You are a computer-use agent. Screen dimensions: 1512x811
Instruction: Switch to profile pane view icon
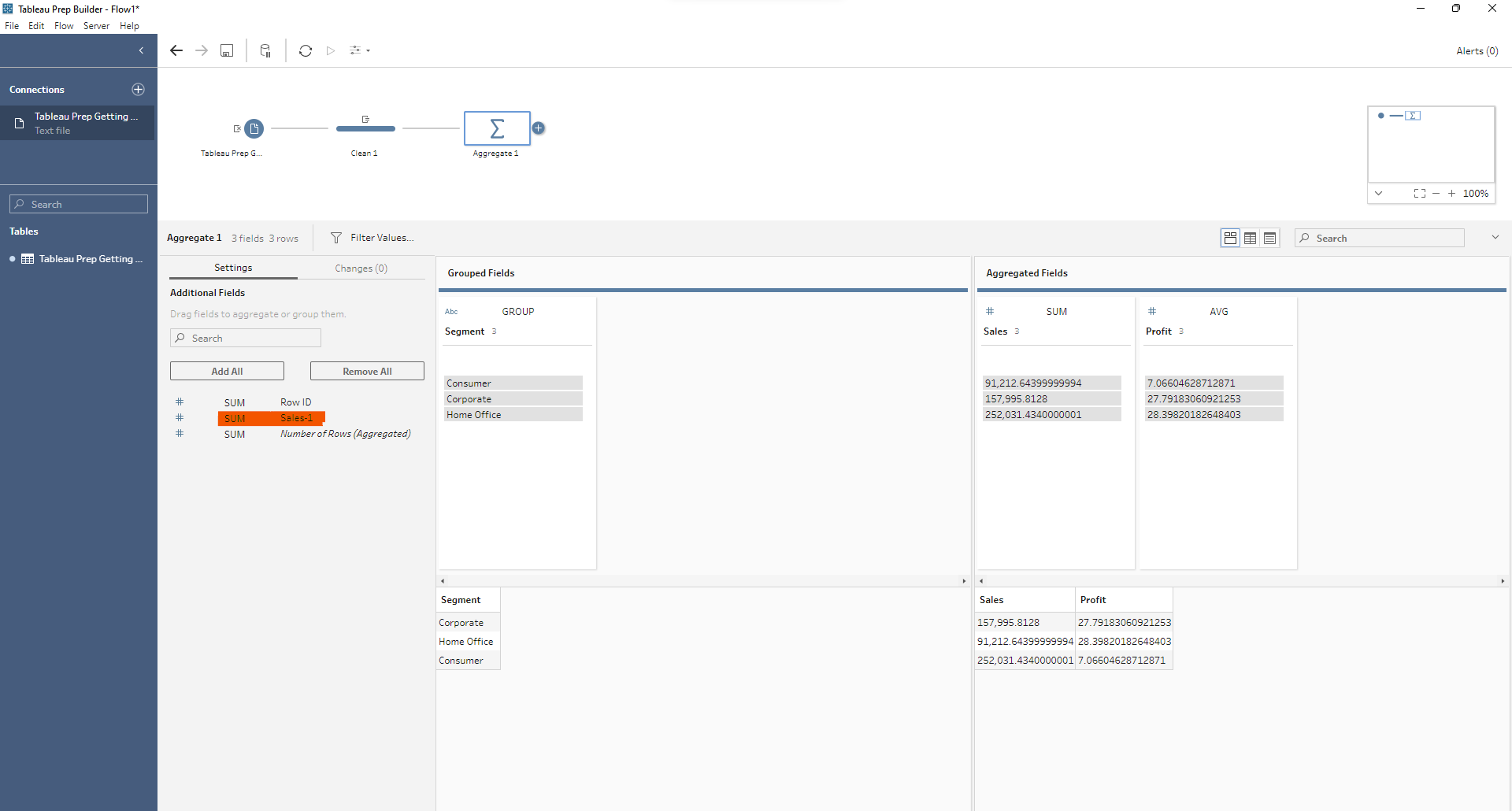point(1230,238)
